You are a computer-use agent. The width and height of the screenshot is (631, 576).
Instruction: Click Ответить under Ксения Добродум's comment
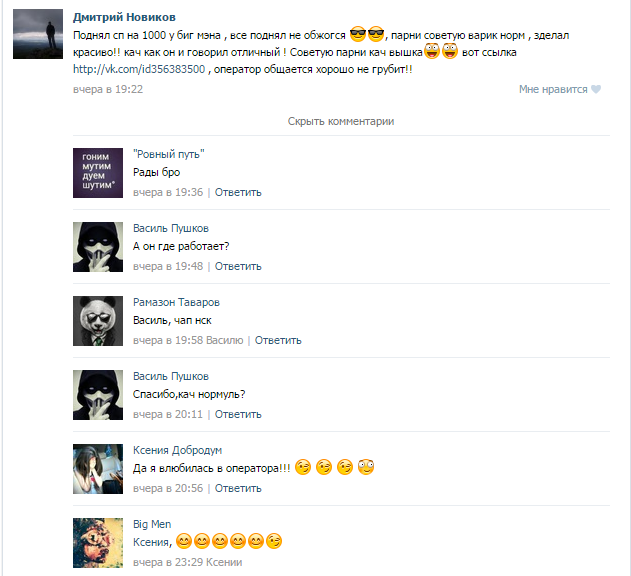pos(238,489)
